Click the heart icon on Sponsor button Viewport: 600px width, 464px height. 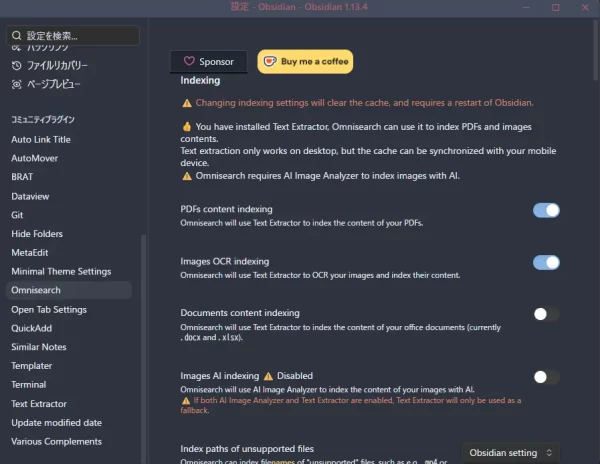(x=189, y=61)
